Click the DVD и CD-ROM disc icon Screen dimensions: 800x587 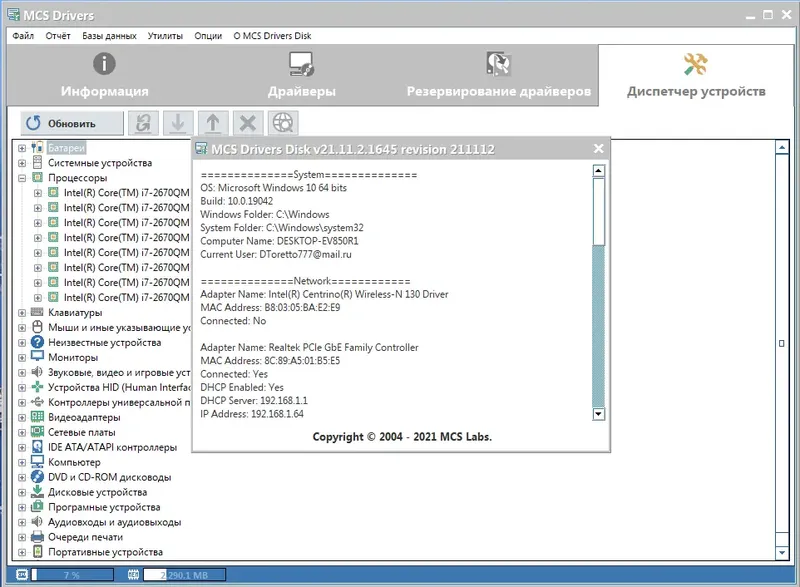tap(37, 476)
